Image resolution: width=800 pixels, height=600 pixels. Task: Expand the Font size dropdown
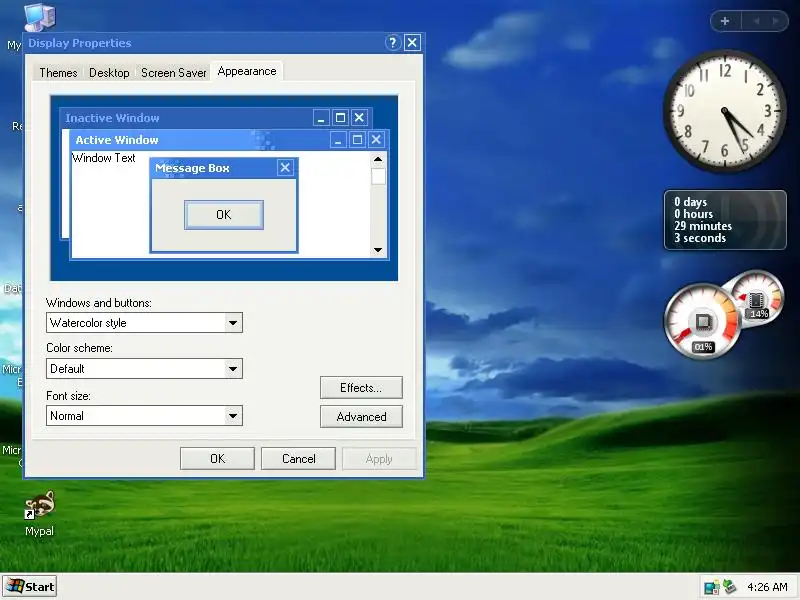(233, 416)
